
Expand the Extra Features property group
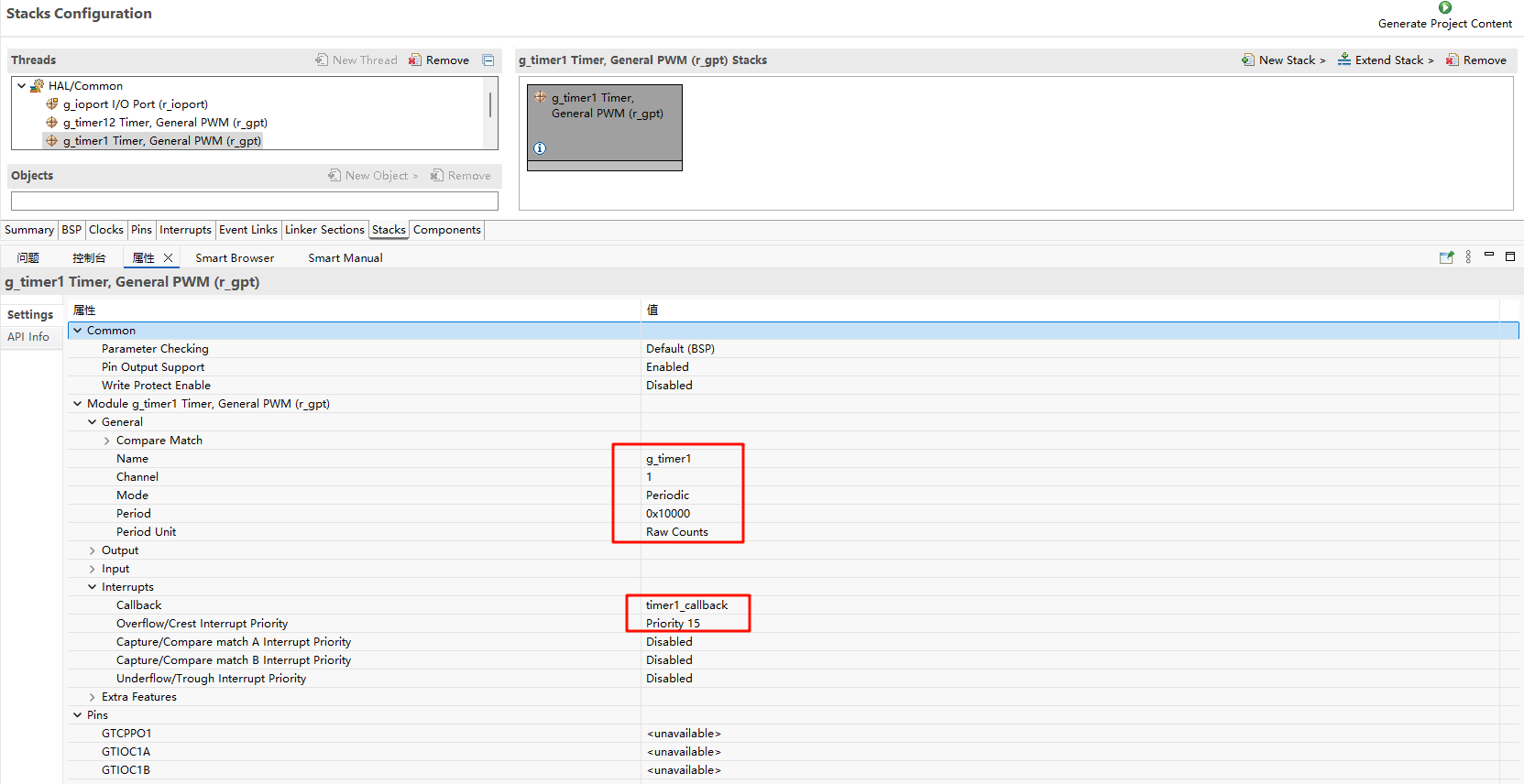pos(93,697)
